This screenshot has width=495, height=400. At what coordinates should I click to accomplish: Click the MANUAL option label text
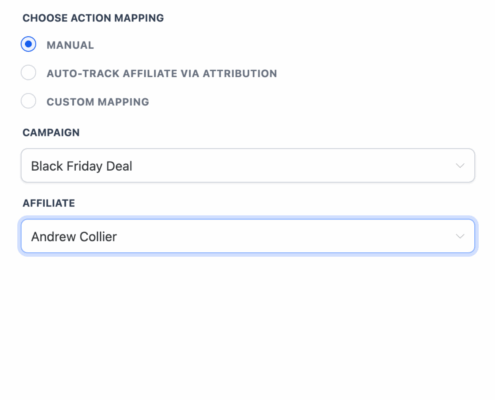(70, 45)
